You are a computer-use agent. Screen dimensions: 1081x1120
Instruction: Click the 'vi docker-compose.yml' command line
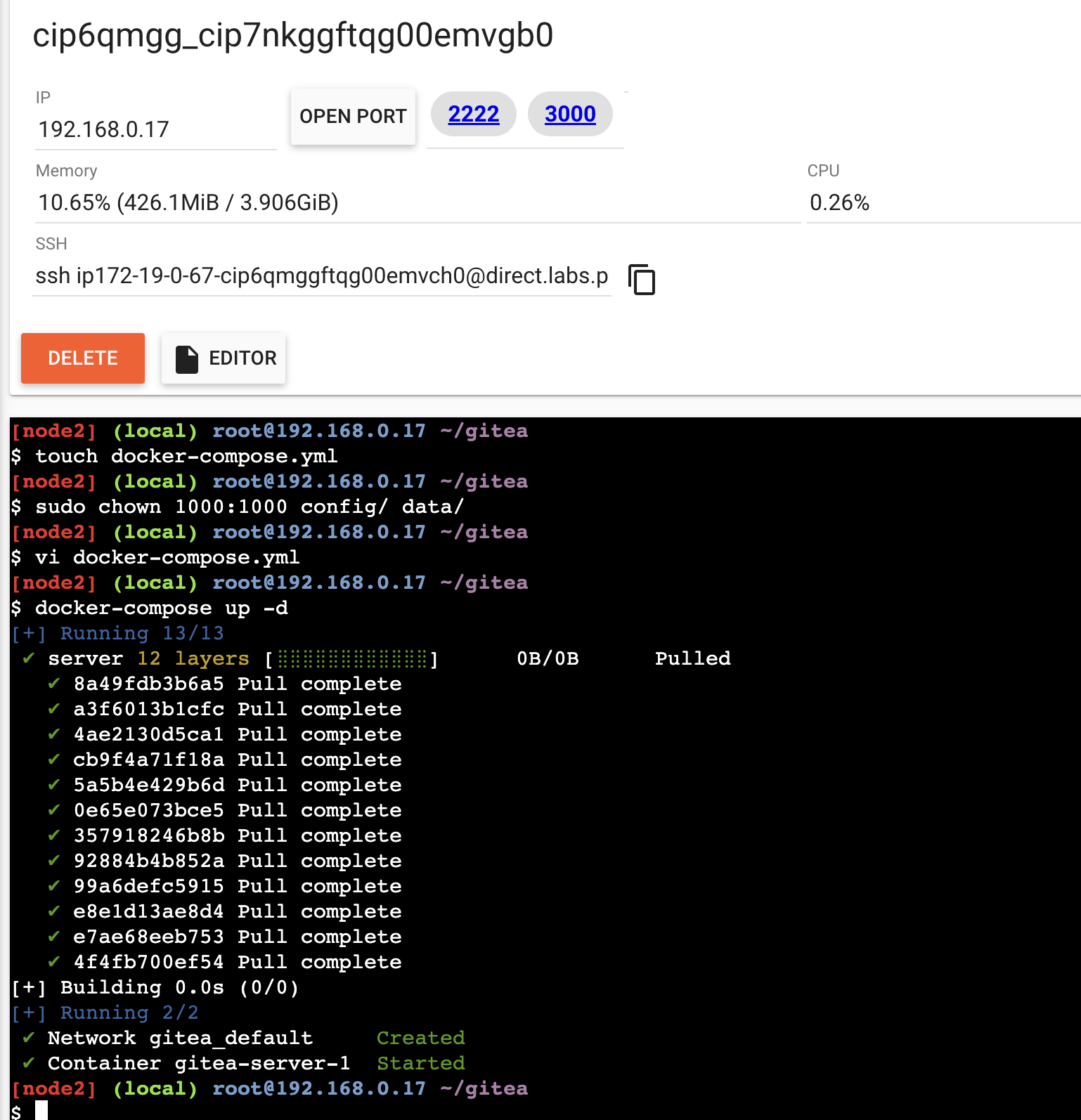click(x=155, y=557)
